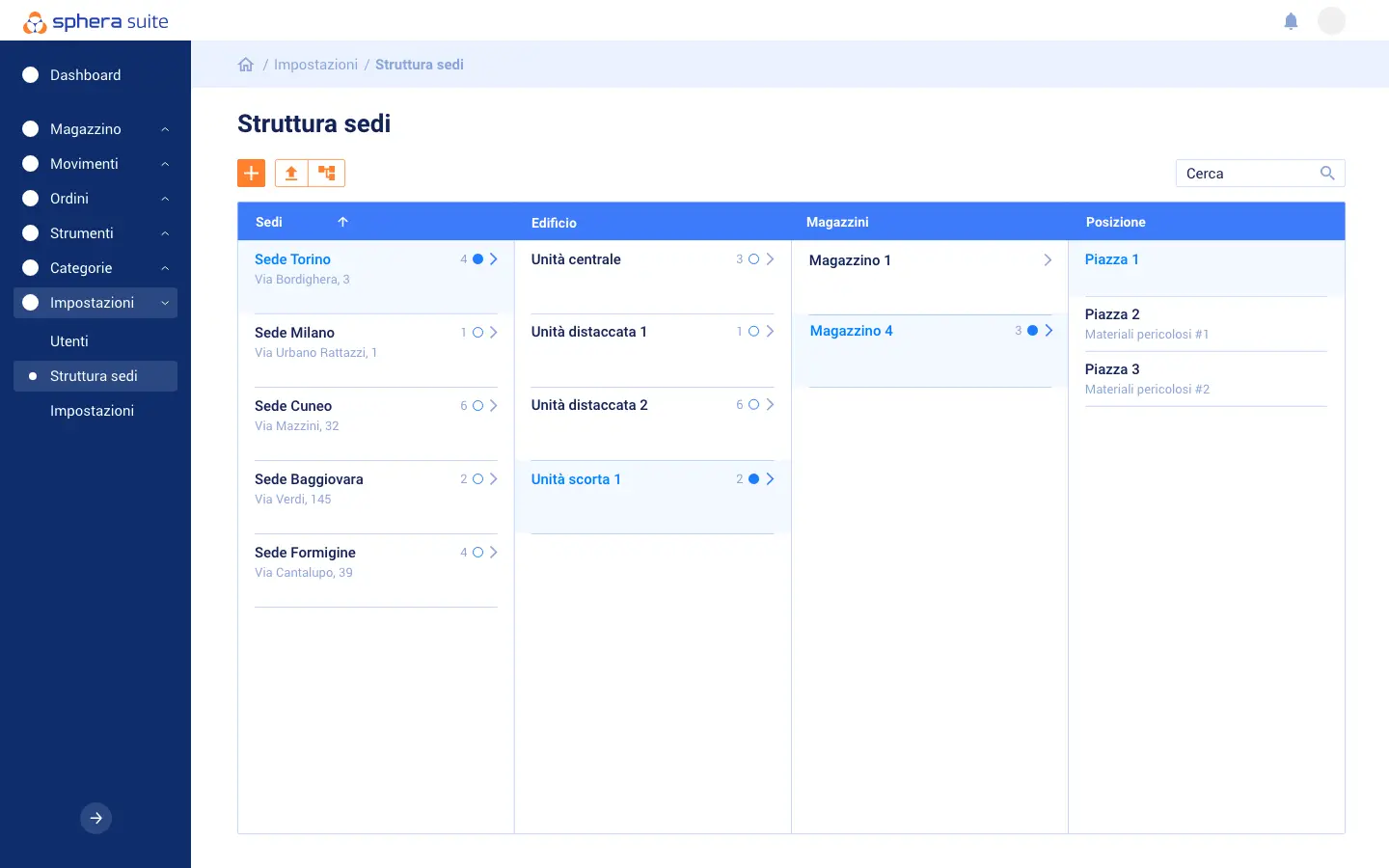Expand the Categorie sidebar menu chevron
1389x868 pixels.
[165, 268]
